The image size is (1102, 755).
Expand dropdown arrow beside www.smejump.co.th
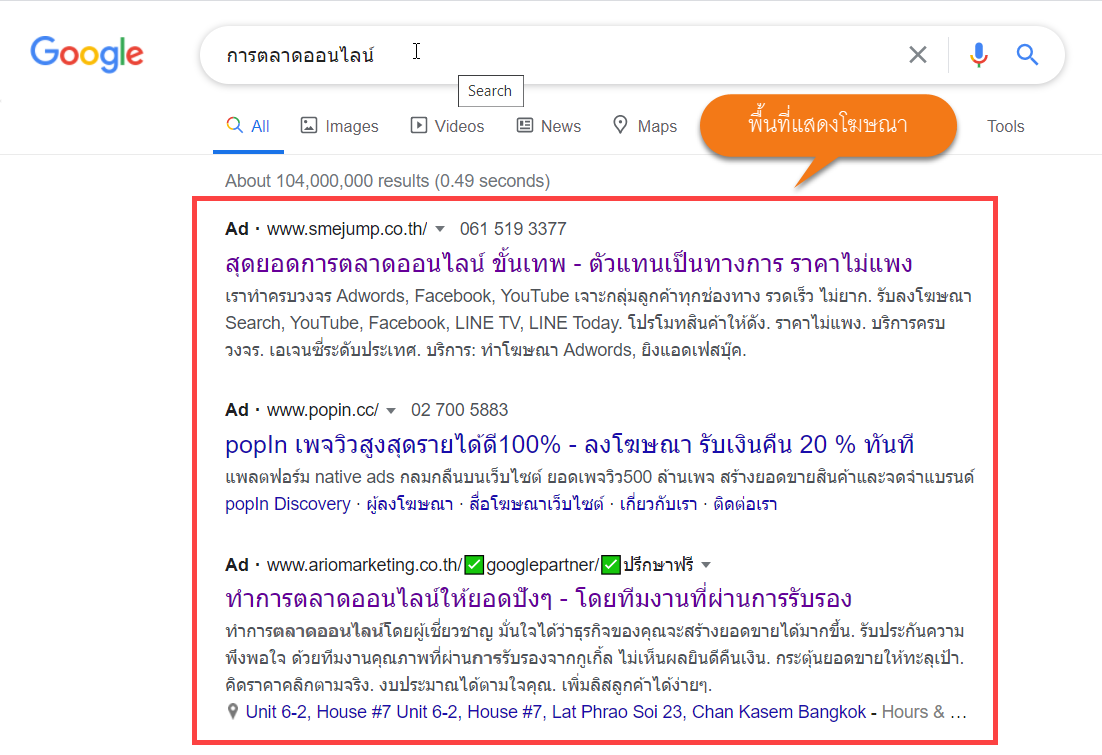440,229
